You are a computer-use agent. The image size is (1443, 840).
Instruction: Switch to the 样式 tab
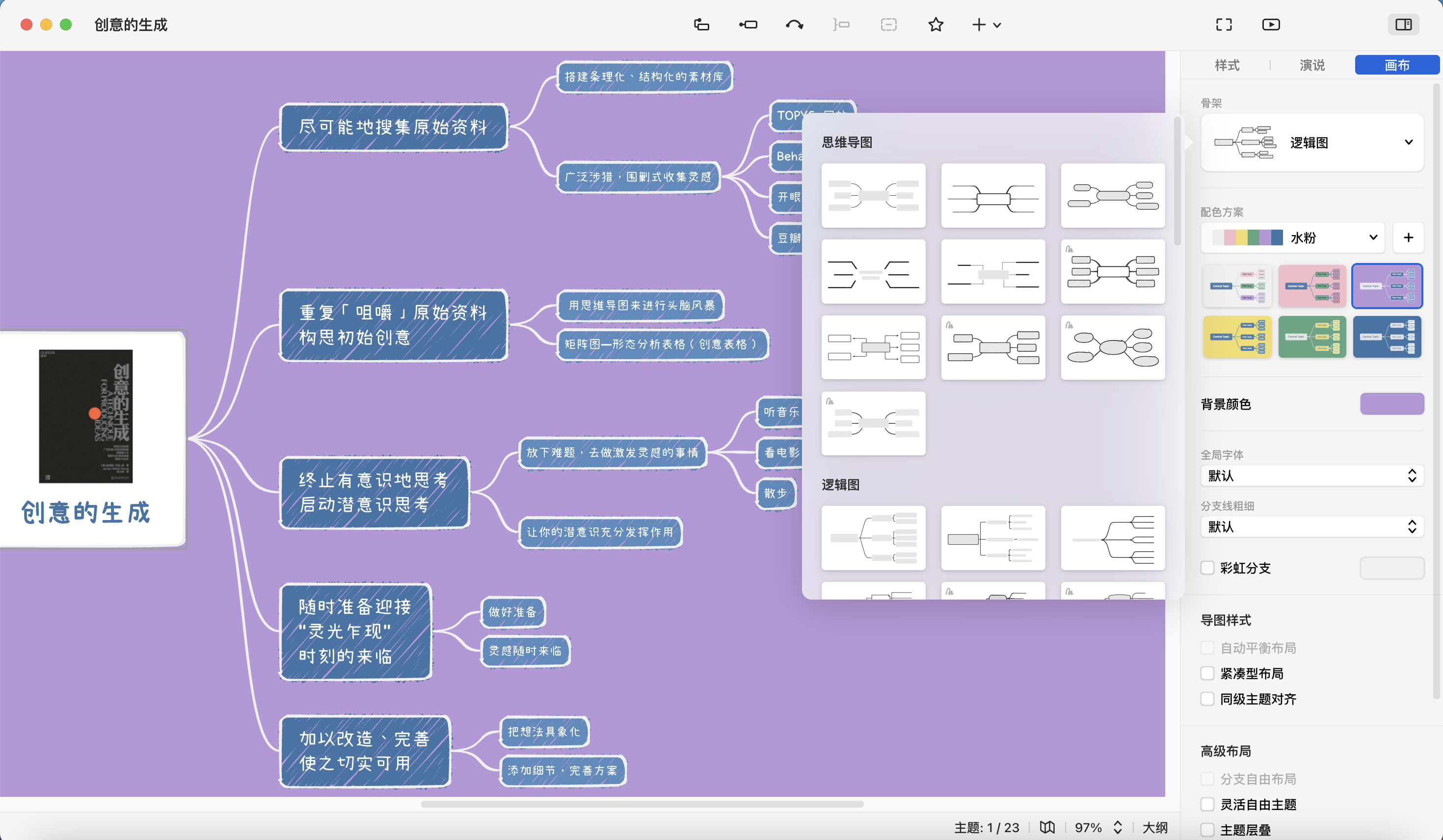click(1227, 65)
